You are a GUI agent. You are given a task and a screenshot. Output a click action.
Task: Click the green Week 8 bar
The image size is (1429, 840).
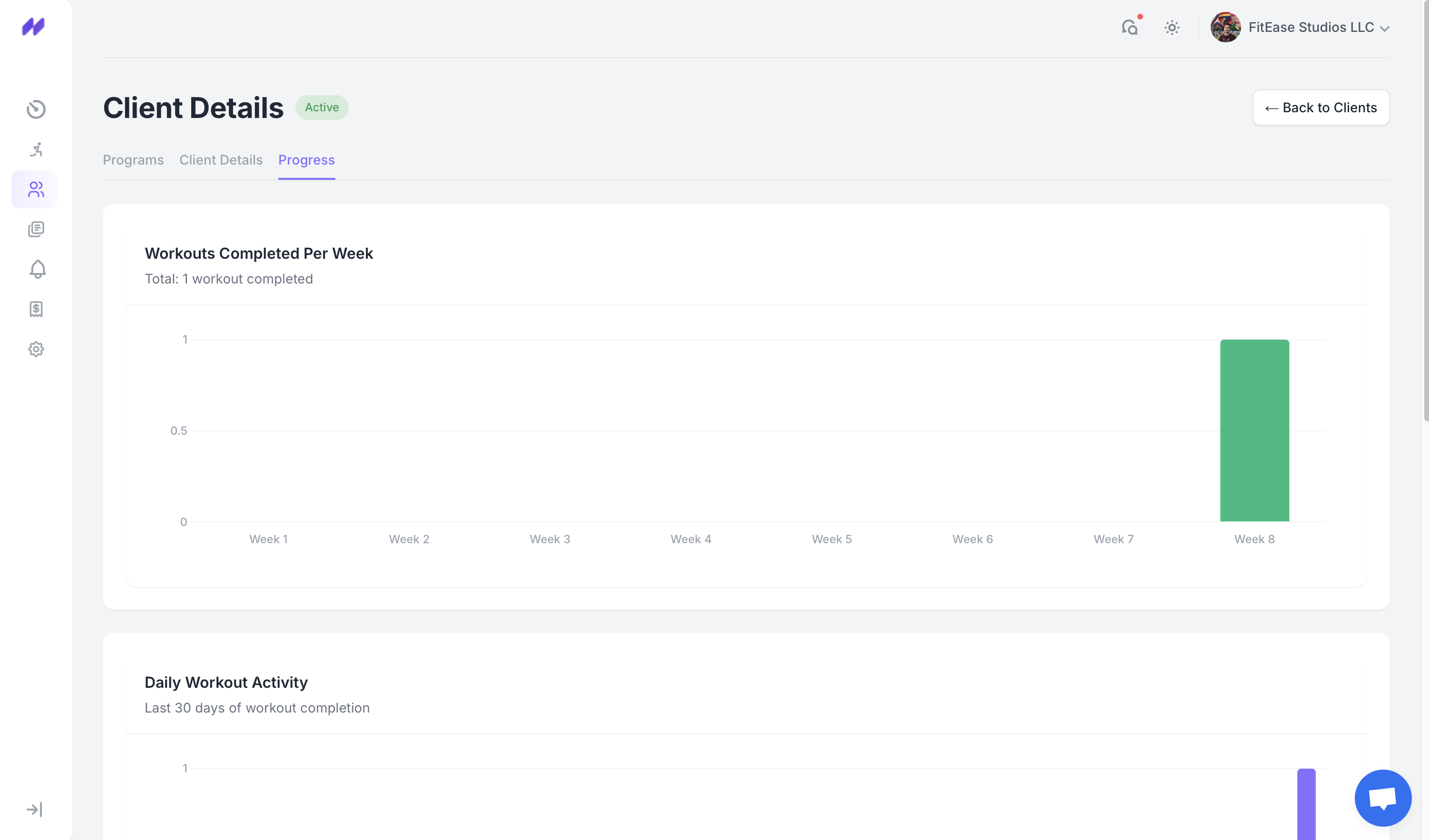click(x=1254, y=430)
